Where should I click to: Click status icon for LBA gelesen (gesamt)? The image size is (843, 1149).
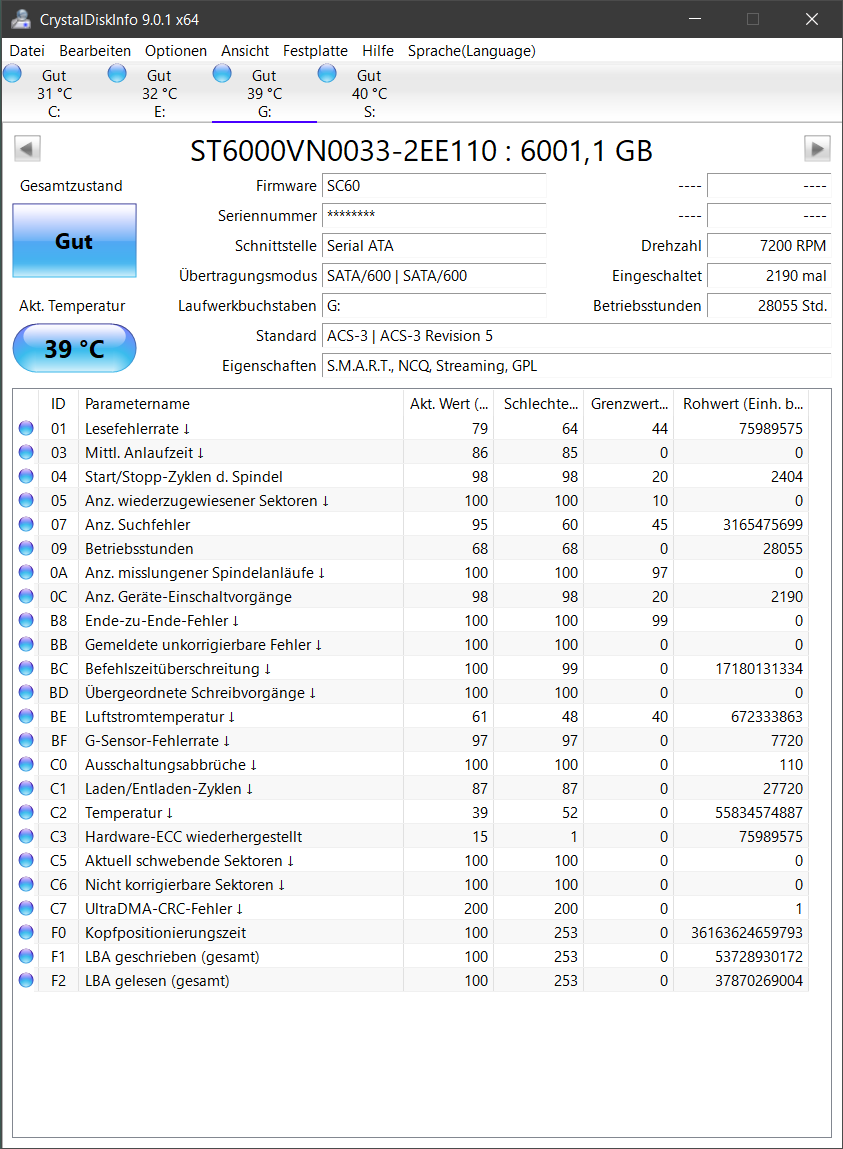(x=26, y=980)
